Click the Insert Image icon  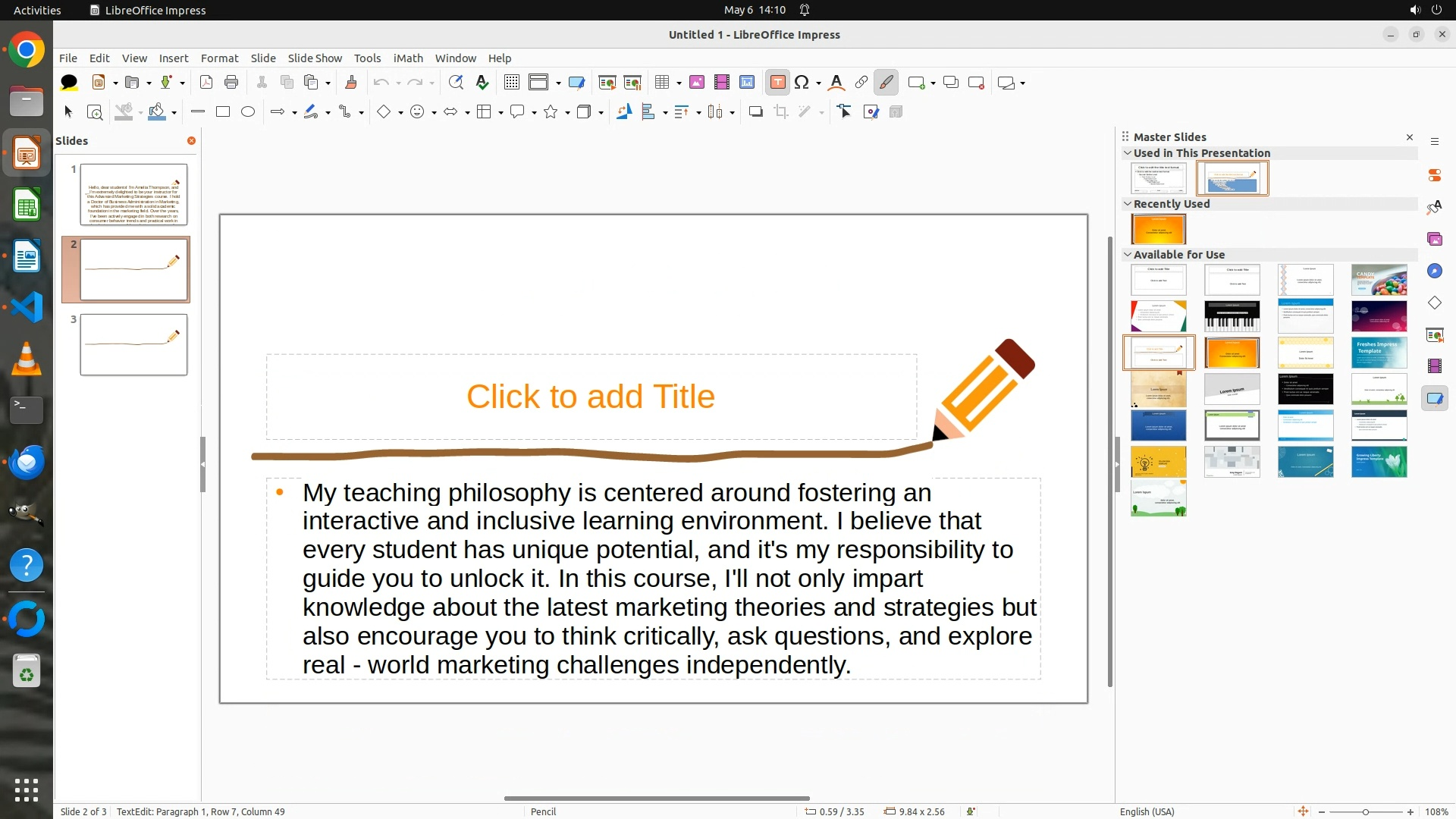697,83
